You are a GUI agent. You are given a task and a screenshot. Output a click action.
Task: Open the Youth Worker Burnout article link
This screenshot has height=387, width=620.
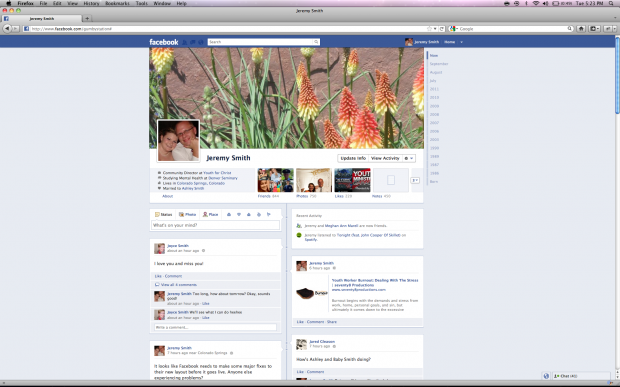tap(375, 282)
